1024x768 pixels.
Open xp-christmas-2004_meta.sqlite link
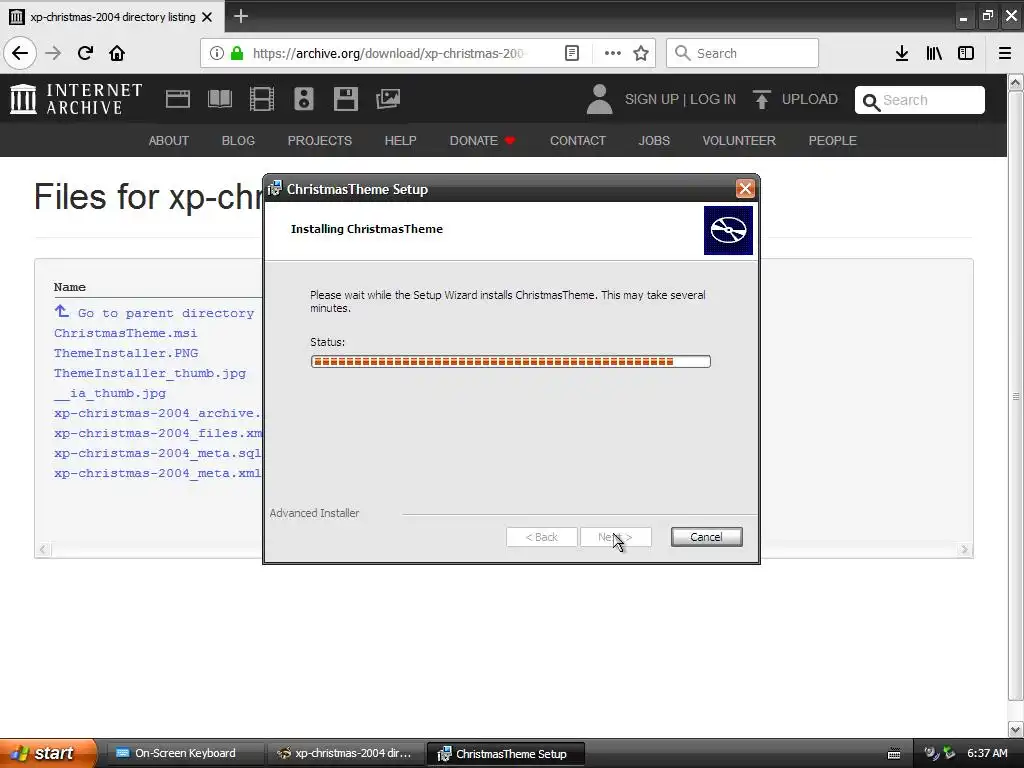[x=157, y=453]
